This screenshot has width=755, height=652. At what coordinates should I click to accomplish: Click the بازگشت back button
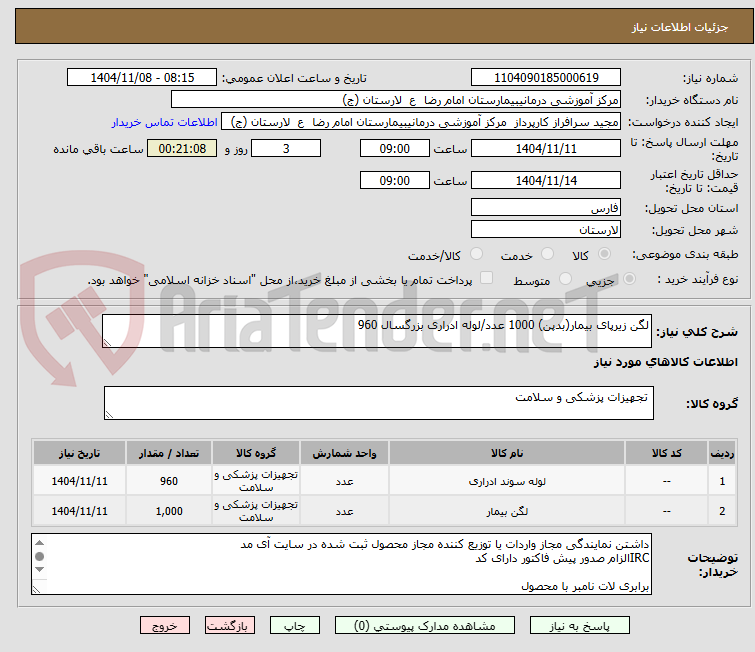tap(229, 626)
